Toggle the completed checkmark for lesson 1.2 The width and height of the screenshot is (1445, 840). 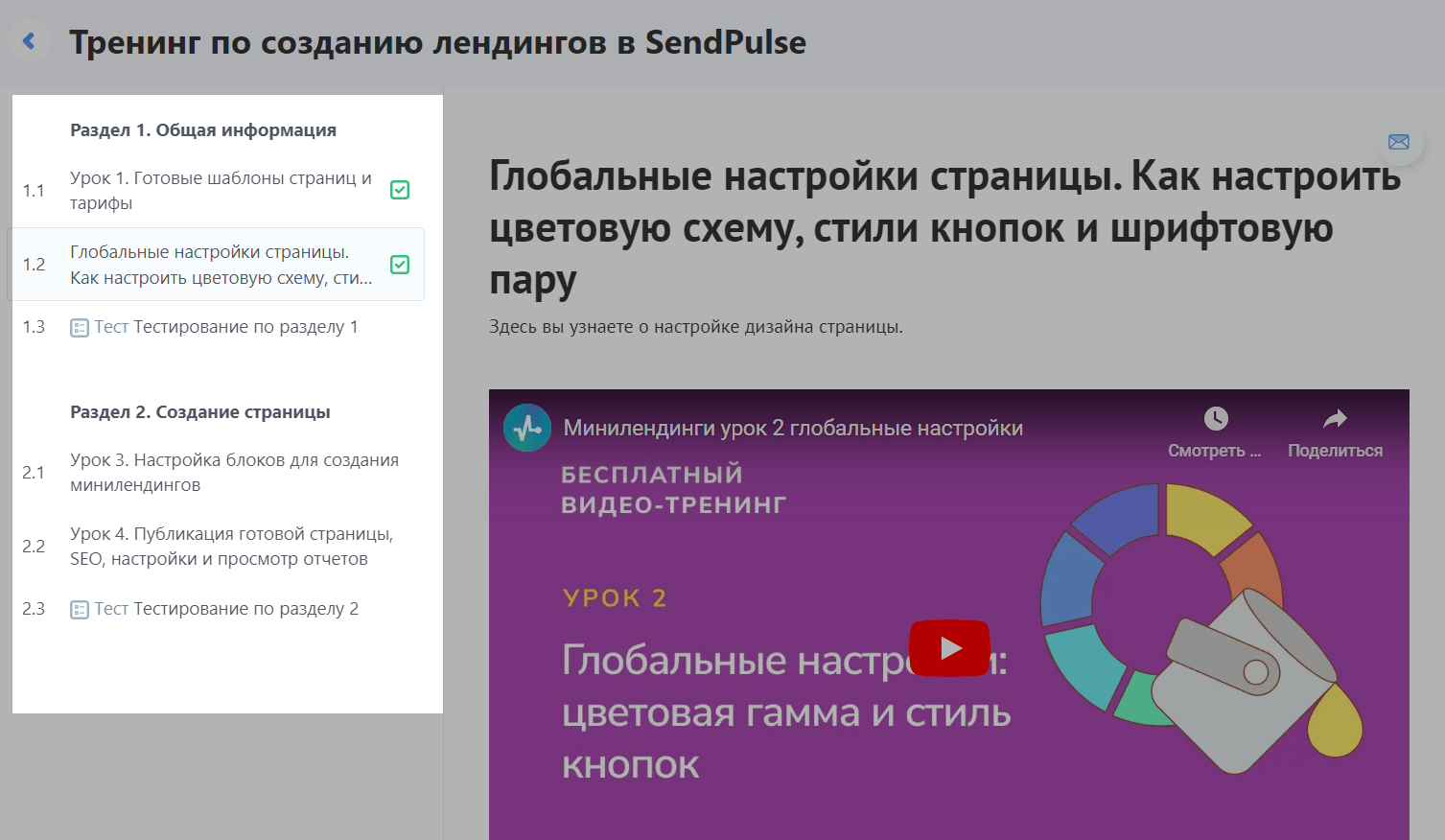(x=400, y=265)
